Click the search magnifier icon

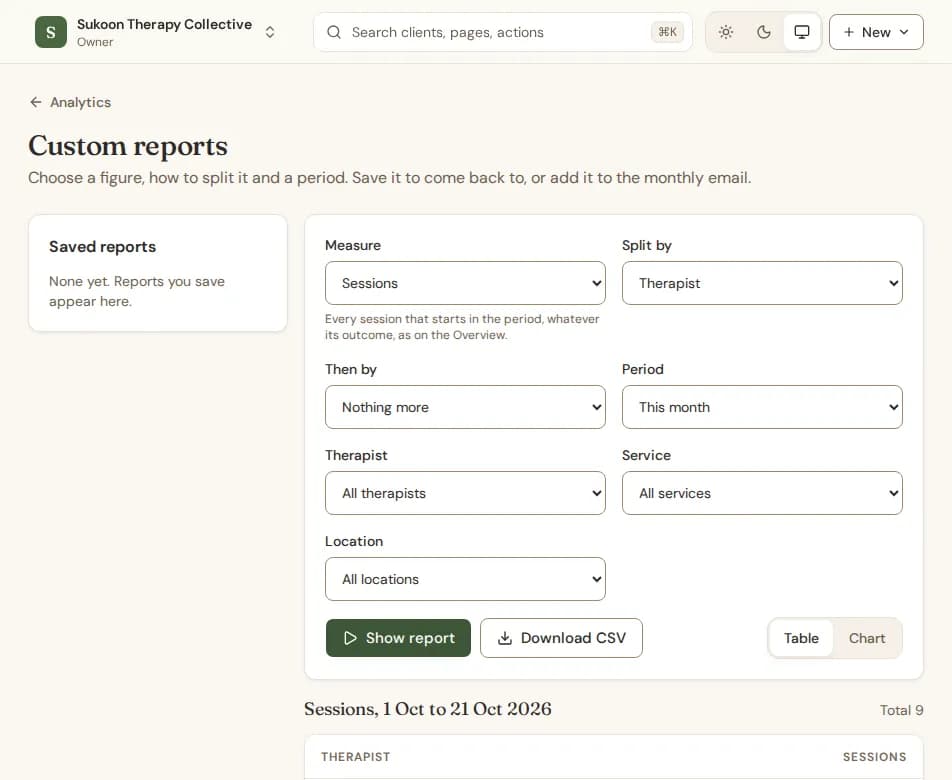(x=334, y=32)
